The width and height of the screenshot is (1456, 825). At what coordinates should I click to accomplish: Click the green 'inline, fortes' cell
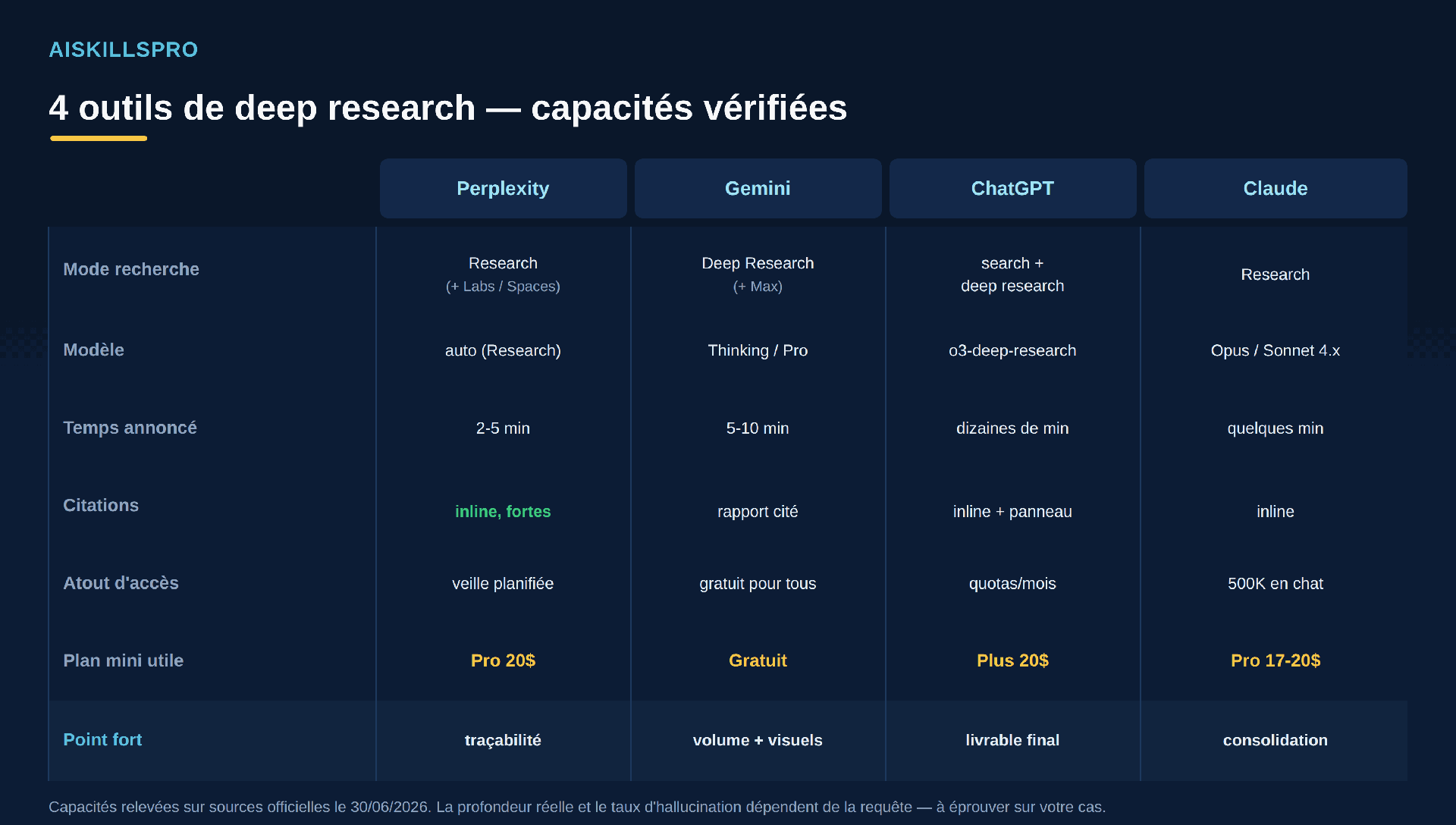tap(503, 512)
